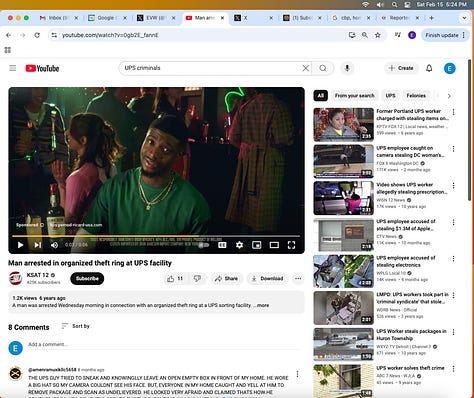Click Finish update button in Chrome
Screen dimensions: 474x398
click(445, 35)
